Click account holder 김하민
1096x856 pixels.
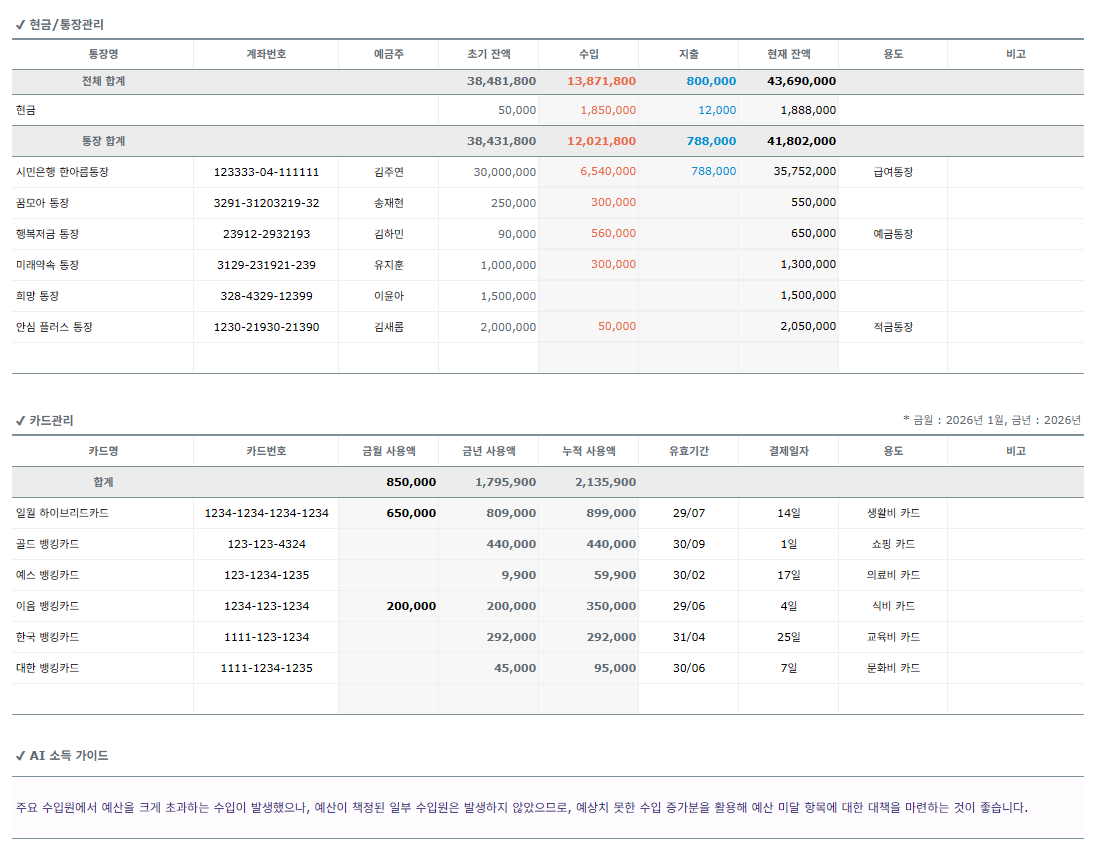click(x=389, y=234)
